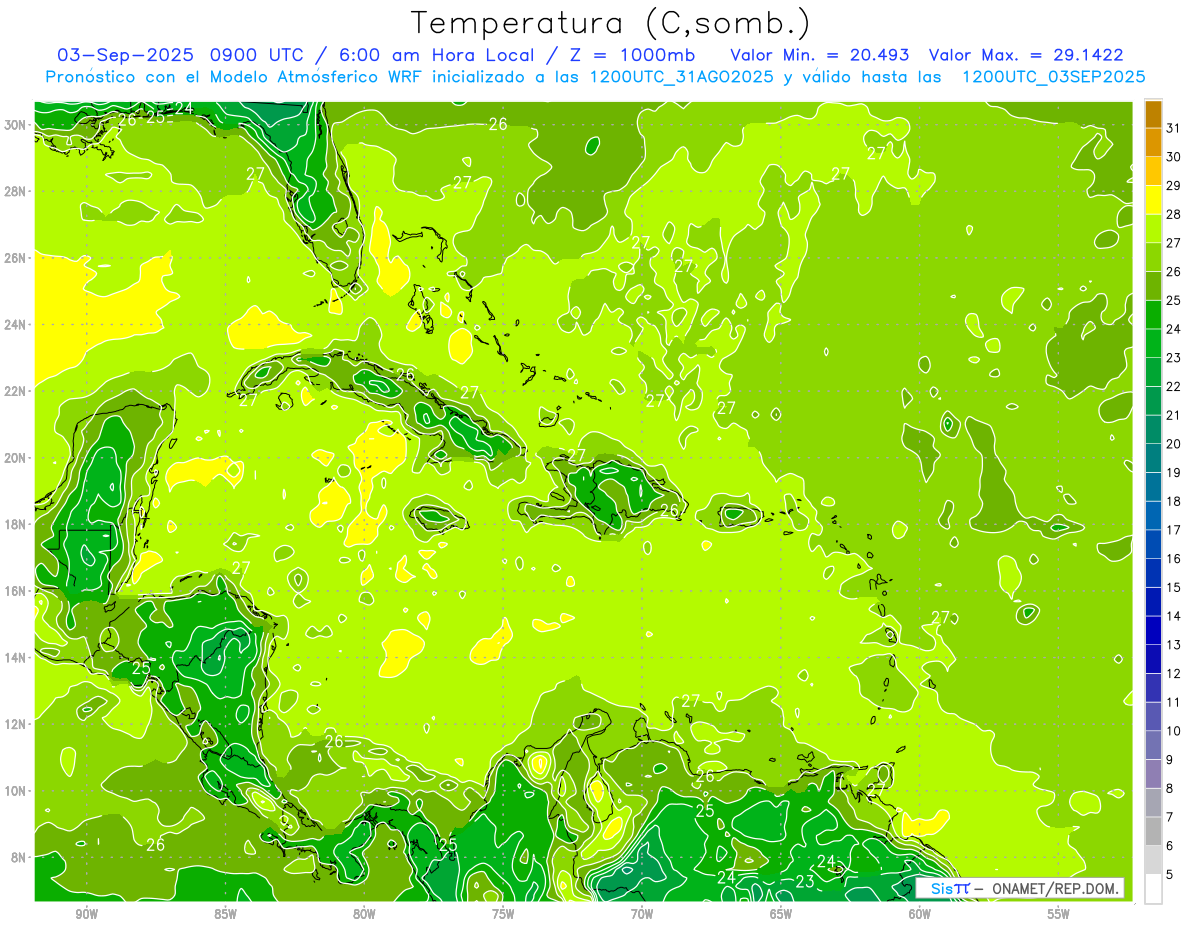The width and height of the screenshot is (1200, 927).
Task: Click the "24N" latitude axis label
Action: pyautogui.click(x=16, y=325)
